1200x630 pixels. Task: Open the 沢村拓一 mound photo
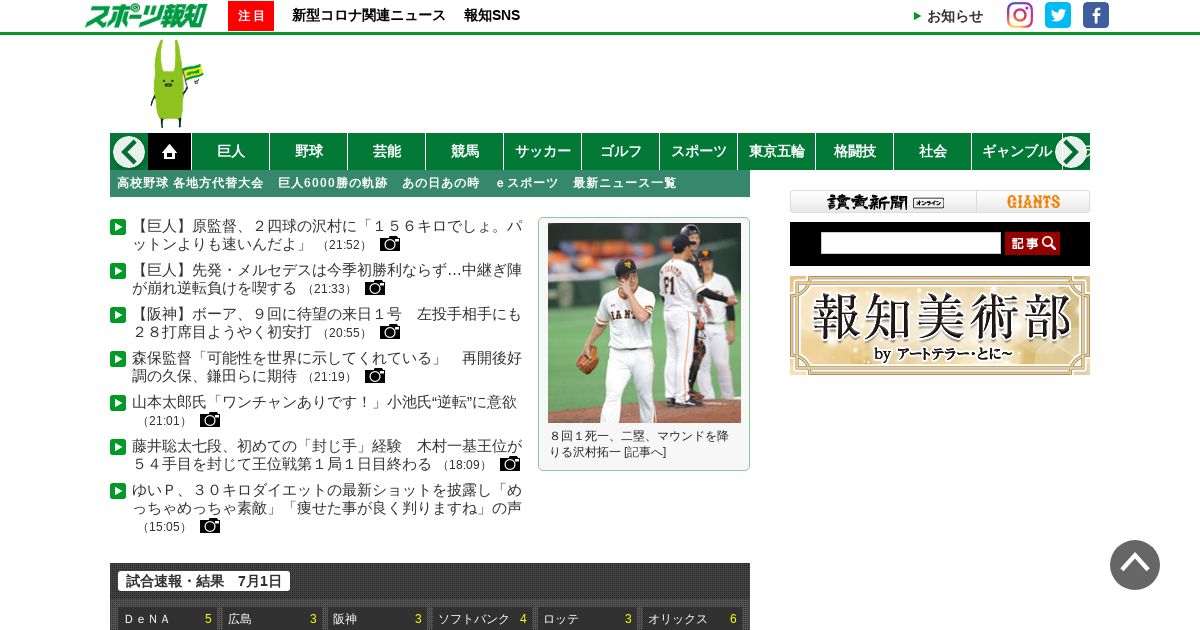click(x=644, y=323)
